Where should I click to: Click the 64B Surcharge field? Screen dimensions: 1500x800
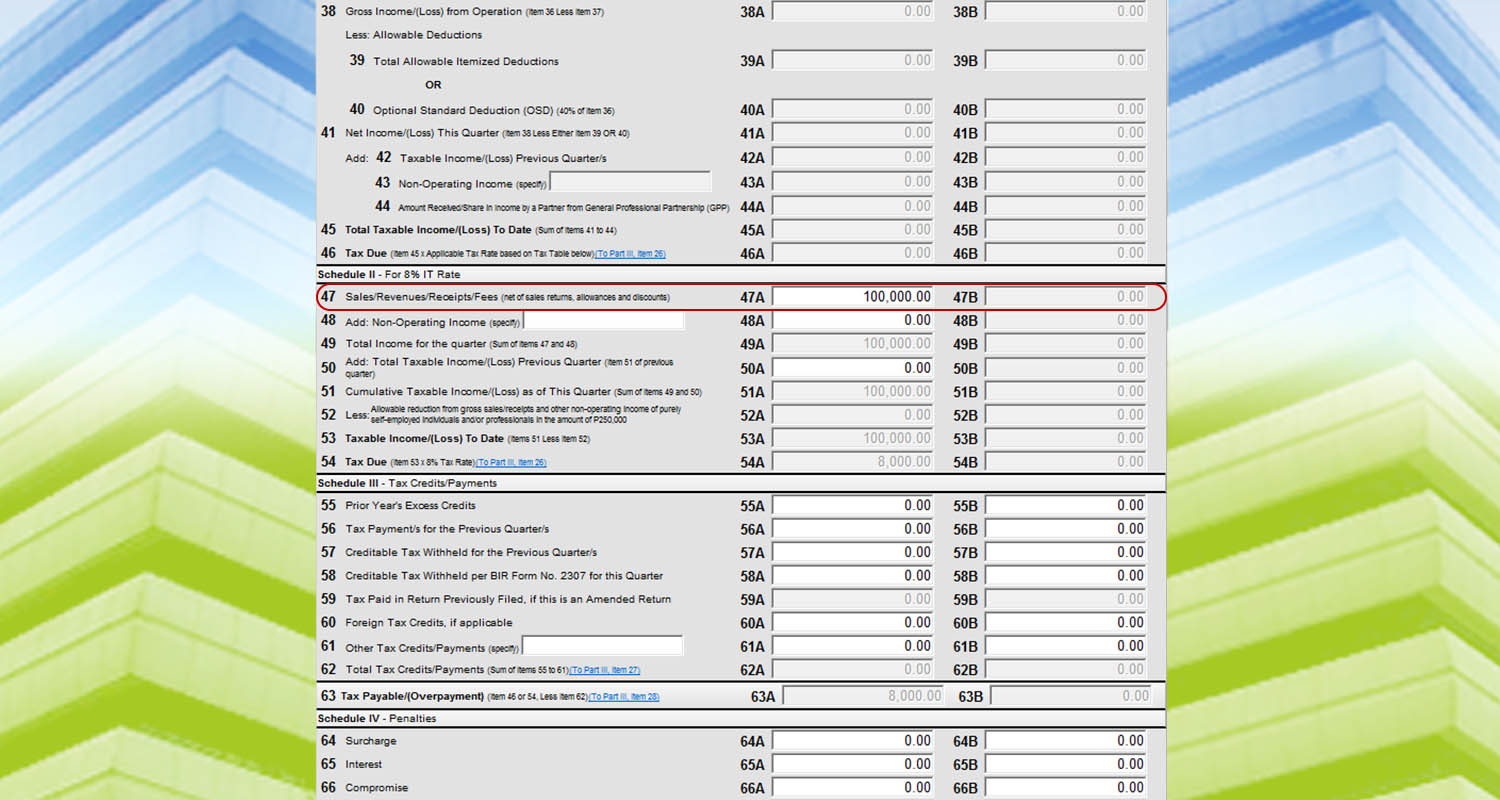[x=1066, y=741]
